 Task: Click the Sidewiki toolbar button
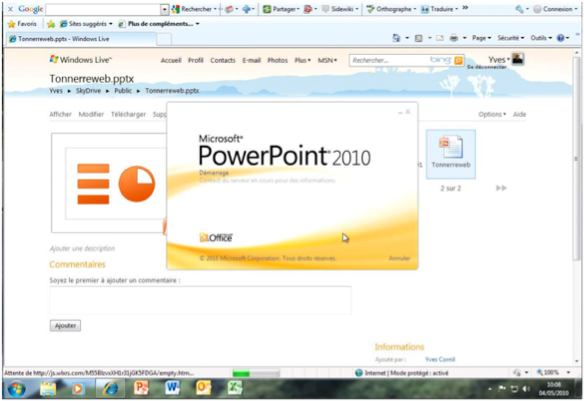(340, 9)
